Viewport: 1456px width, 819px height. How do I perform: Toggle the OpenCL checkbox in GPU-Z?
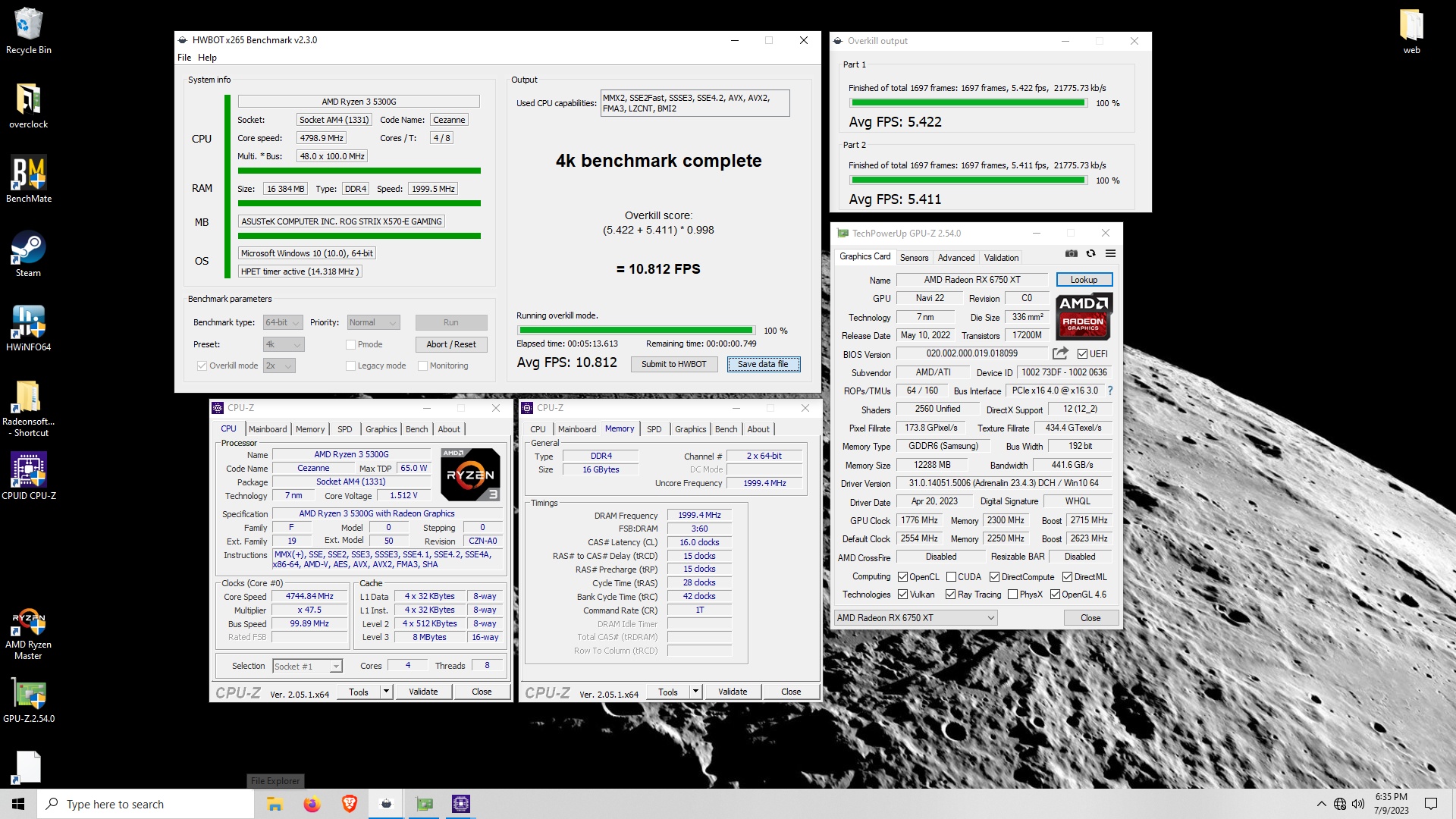(x=902, y=577)
